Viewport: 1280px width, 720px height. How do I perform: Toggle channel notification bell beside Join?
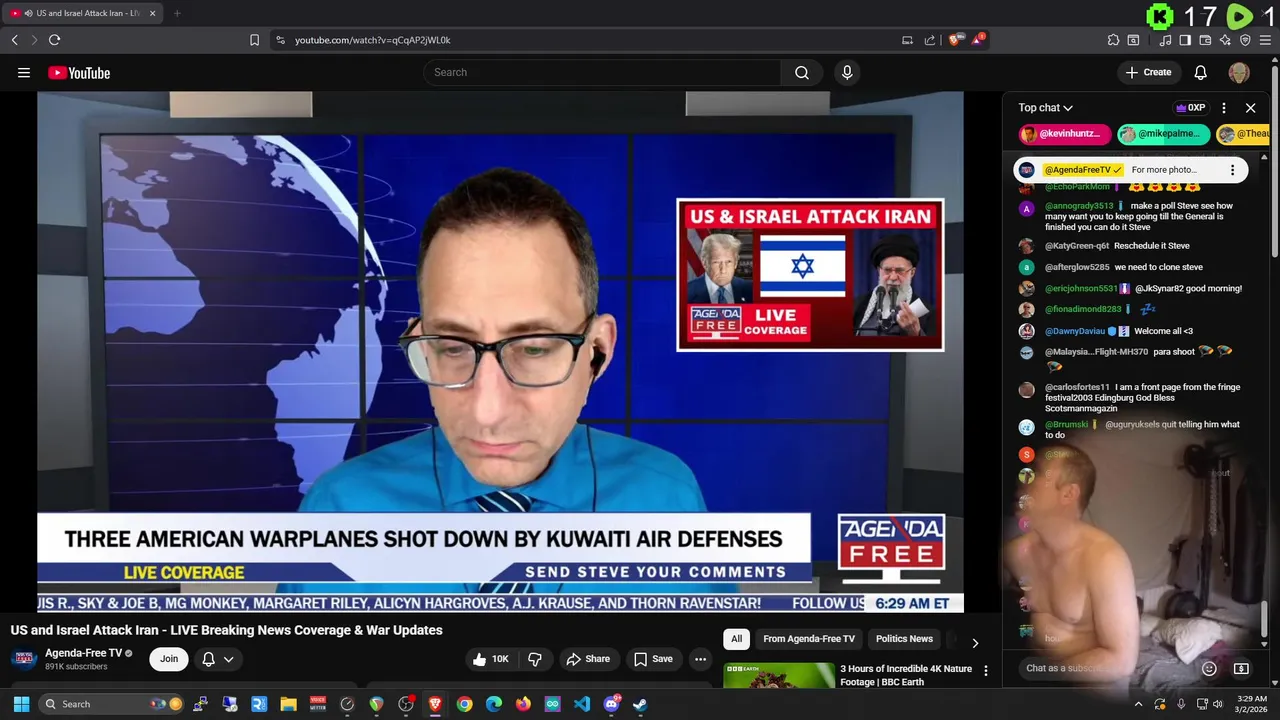(x=208, y=659)
